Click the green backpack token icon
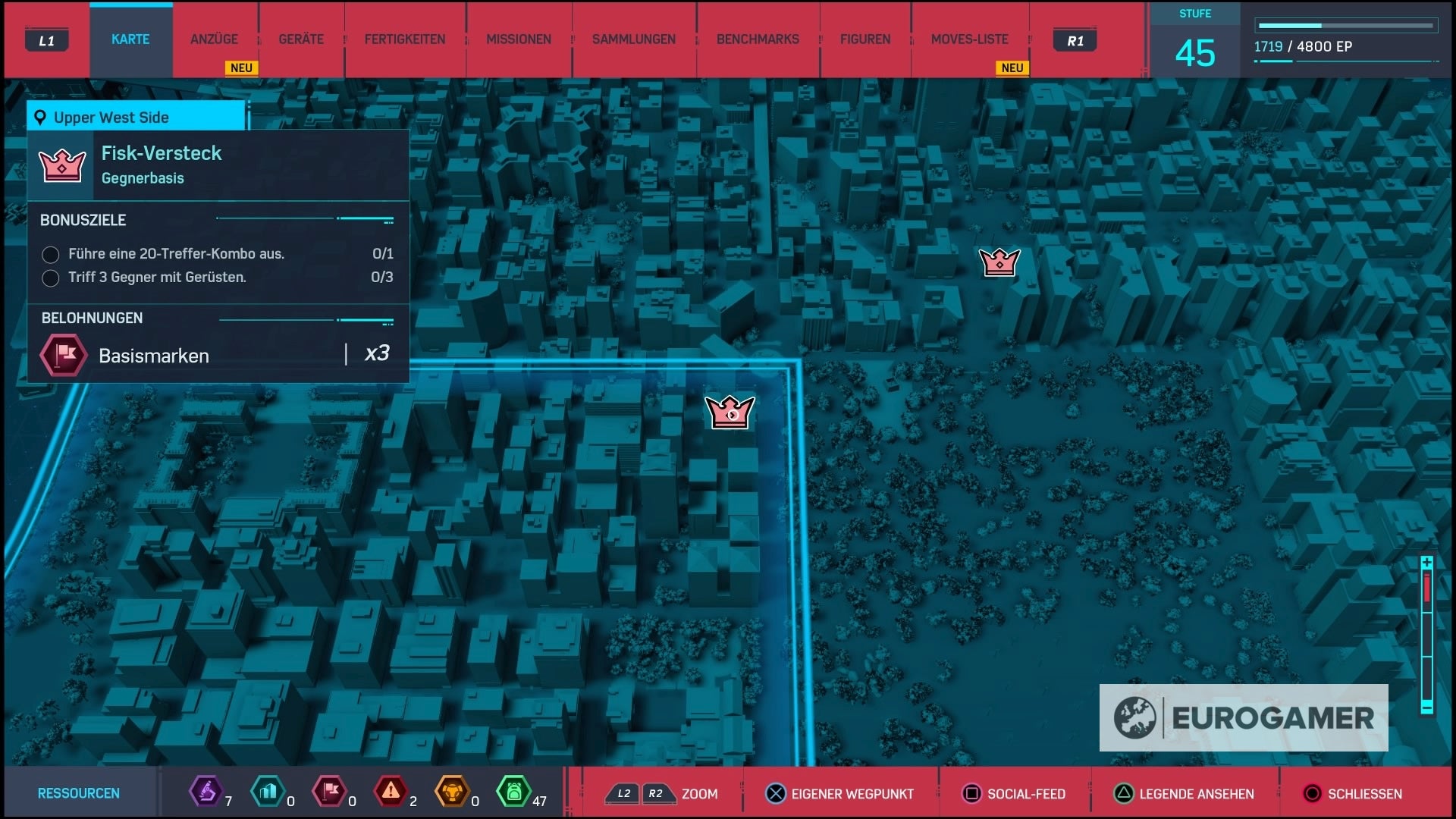The image size is (1456, 819). pyautogui.click(x=513, y=792)
